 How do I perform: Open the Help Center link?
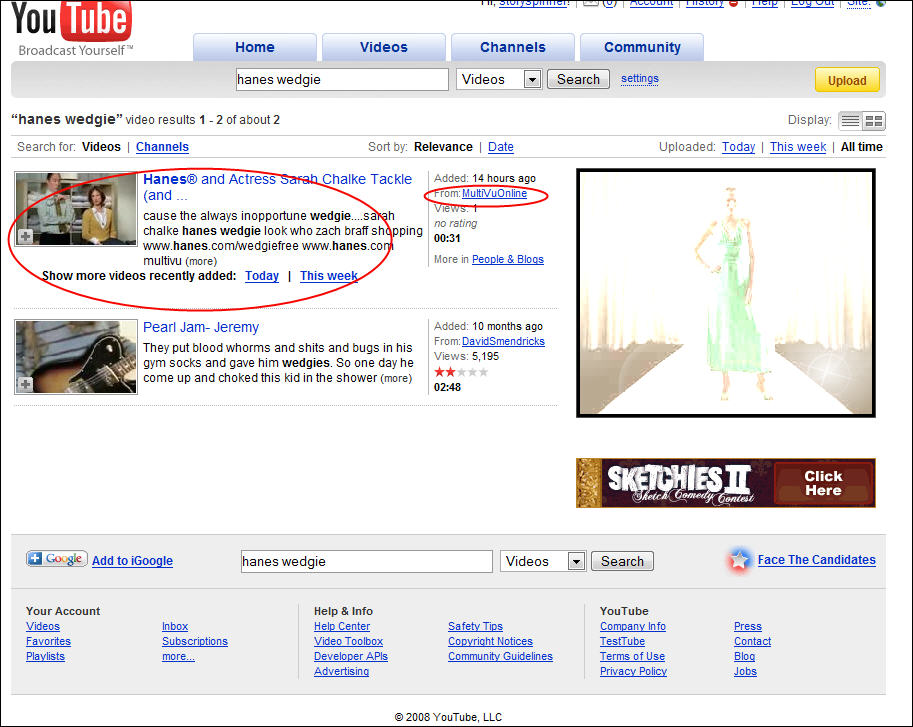tap(342, 626)
